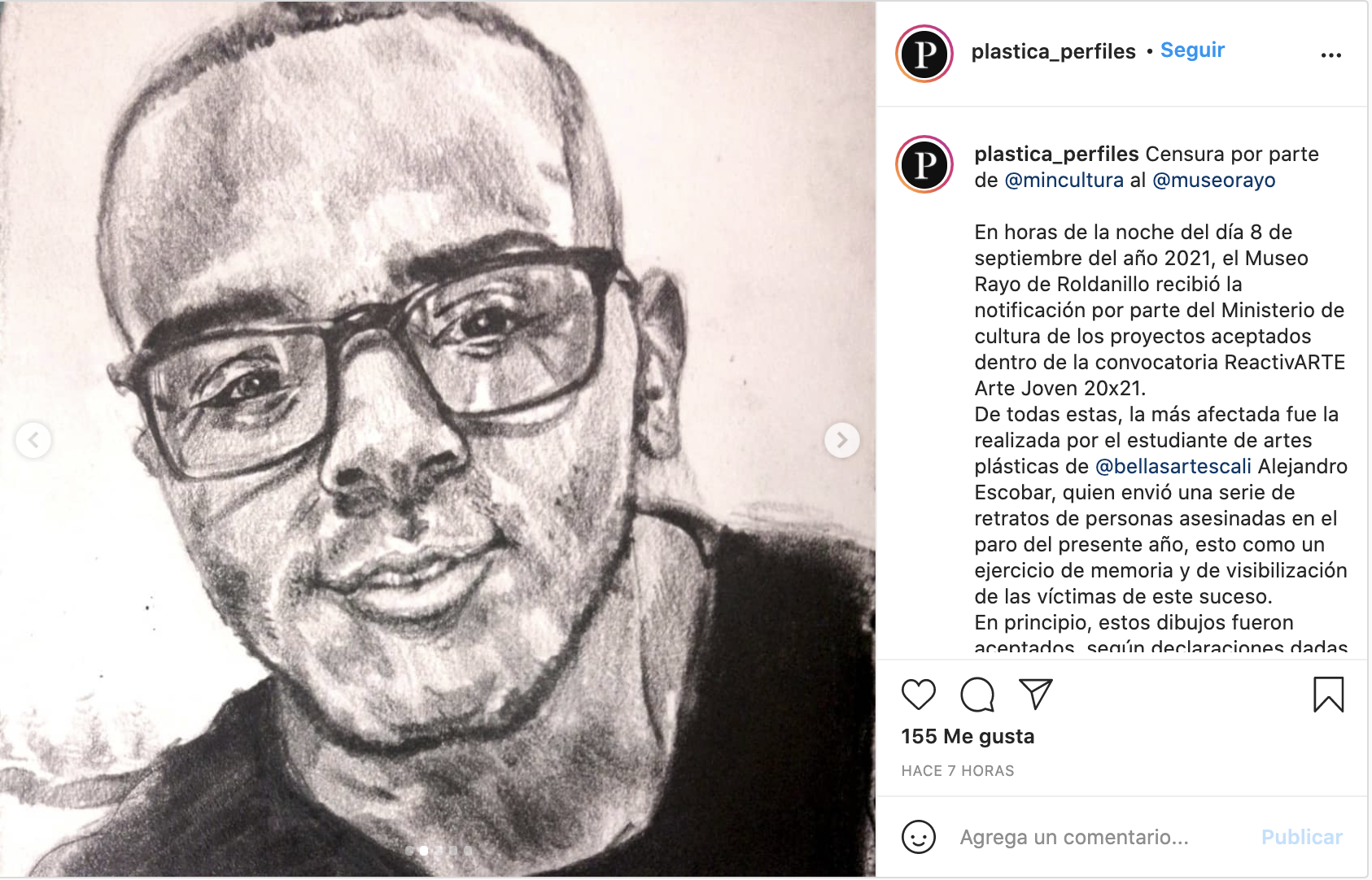This screenshot has height=880, width=1372.
Task: Open plastica_perfiles username in header
Action: (x=1053, y=51)
